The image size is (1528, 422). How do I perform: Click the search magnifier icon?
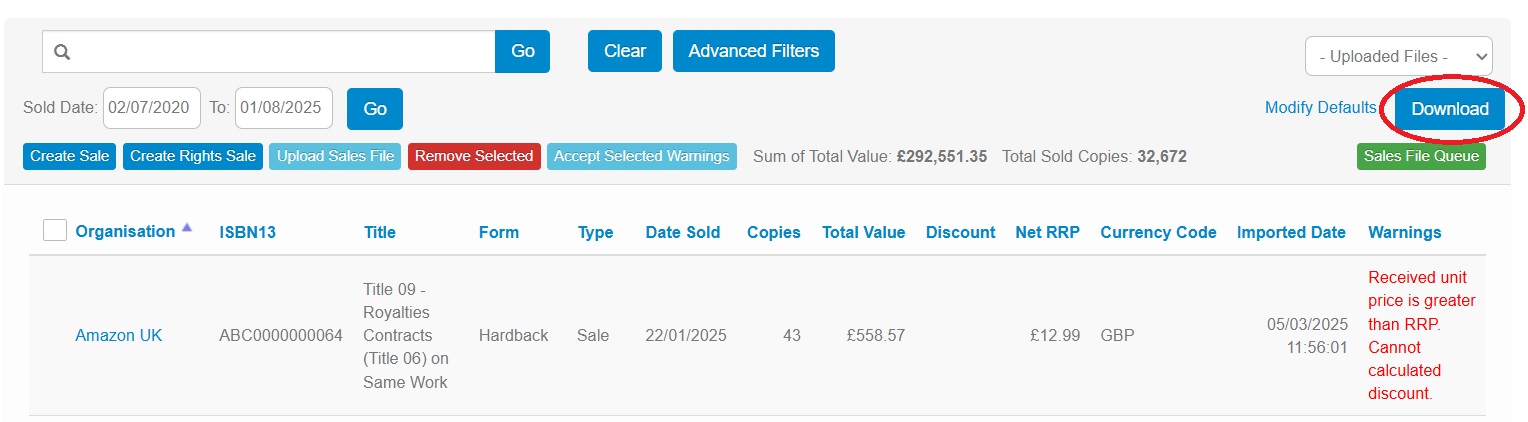point(62,52)
